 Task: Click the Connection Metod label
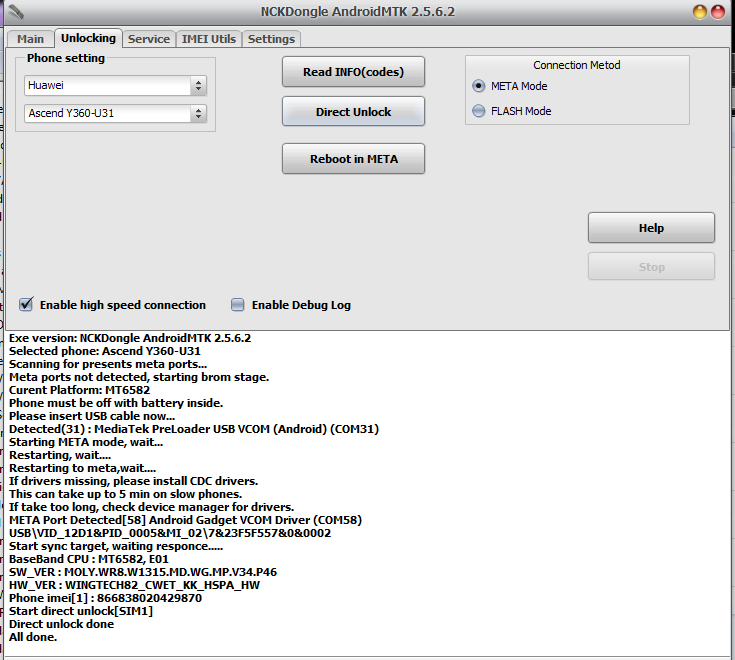point(577,65)
